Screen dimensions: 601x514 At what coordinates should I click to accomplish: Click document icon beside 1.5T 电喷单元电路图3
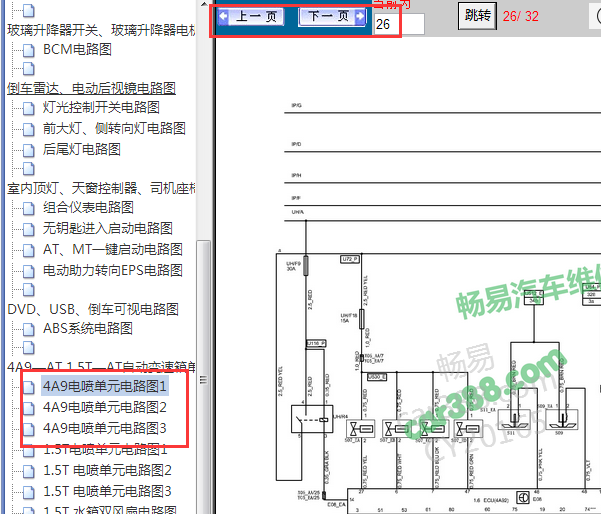28,492
